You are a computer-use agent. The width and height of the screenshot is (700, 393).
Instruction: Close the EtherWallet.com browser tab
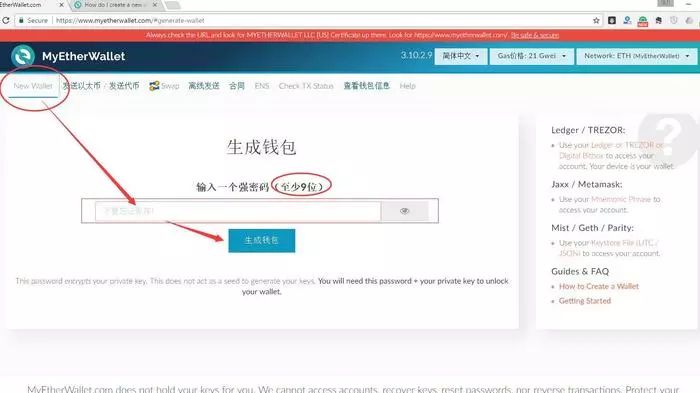point(62,5)
